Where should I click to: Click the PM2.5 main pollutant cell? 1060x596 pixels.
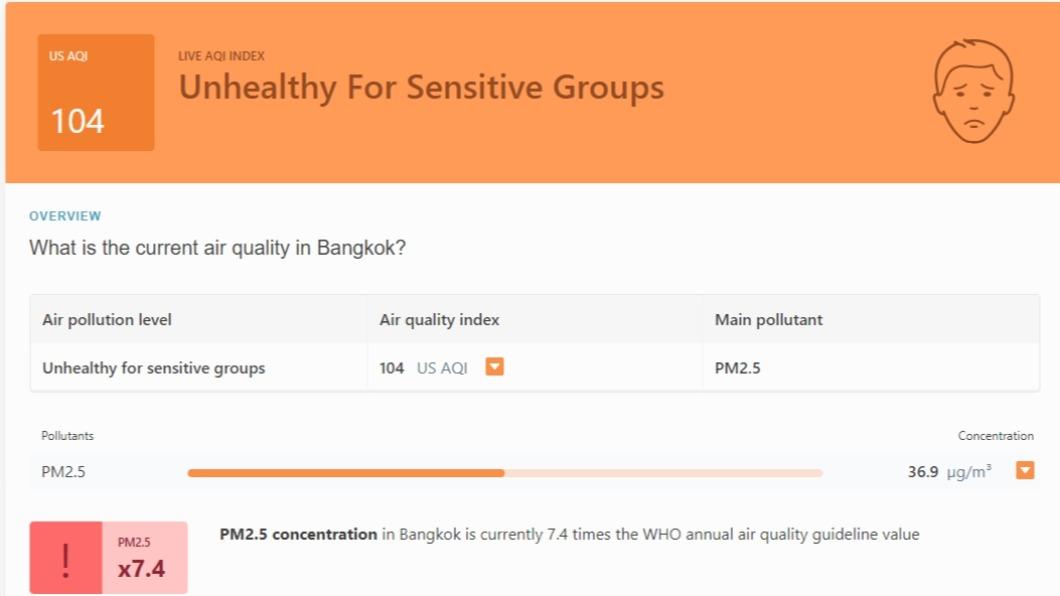point(738,368)
